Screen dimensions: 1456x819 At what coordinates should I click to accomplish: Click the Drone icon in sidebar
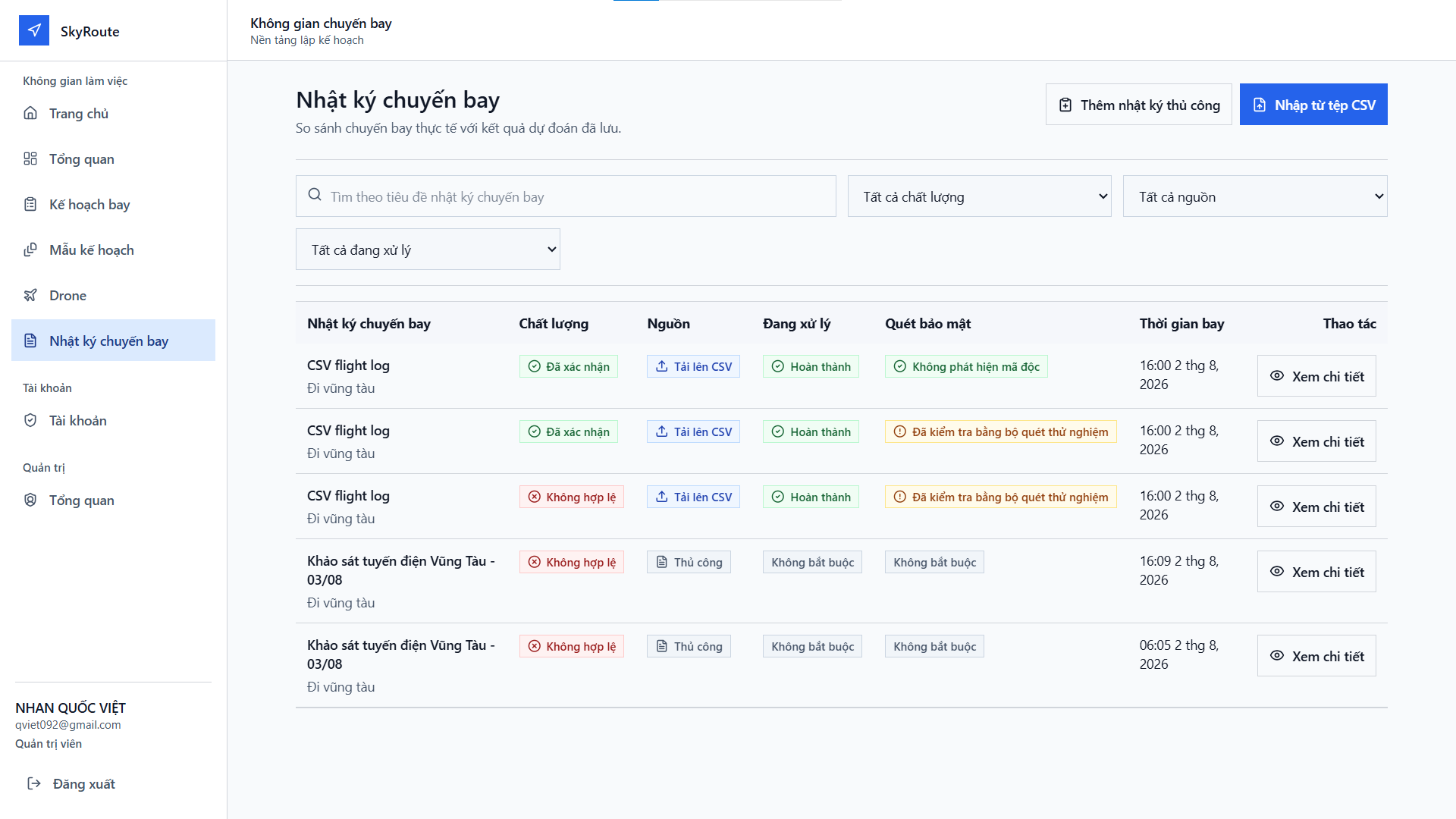click(x=30, y=295)
